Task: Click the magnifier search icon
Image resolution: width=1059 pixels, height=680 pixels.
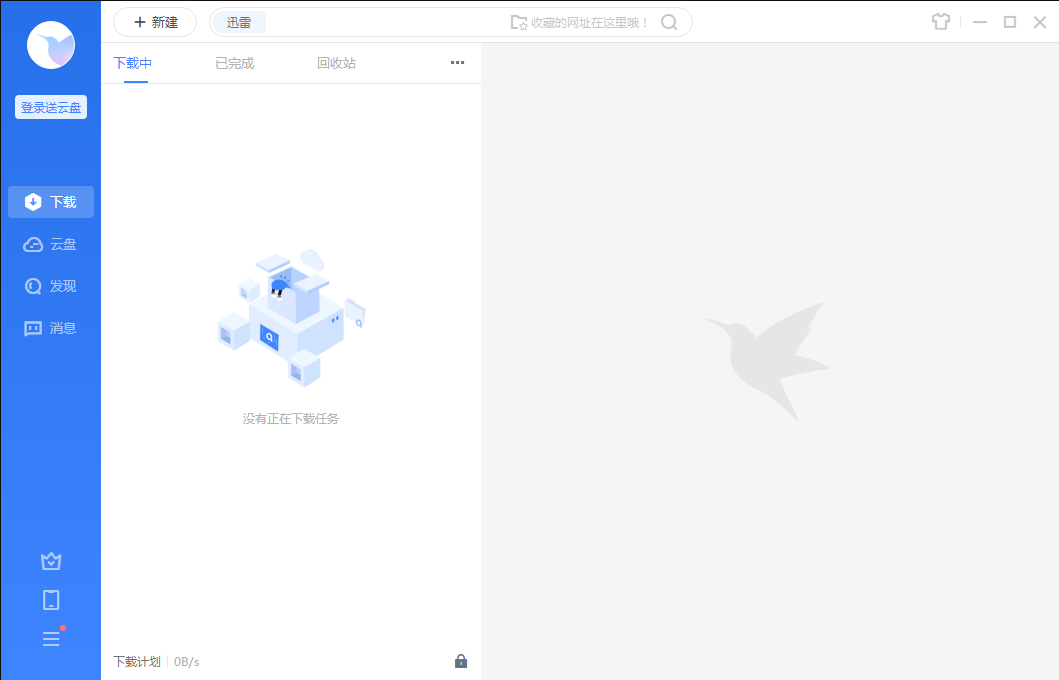Action: click(669, 22)
